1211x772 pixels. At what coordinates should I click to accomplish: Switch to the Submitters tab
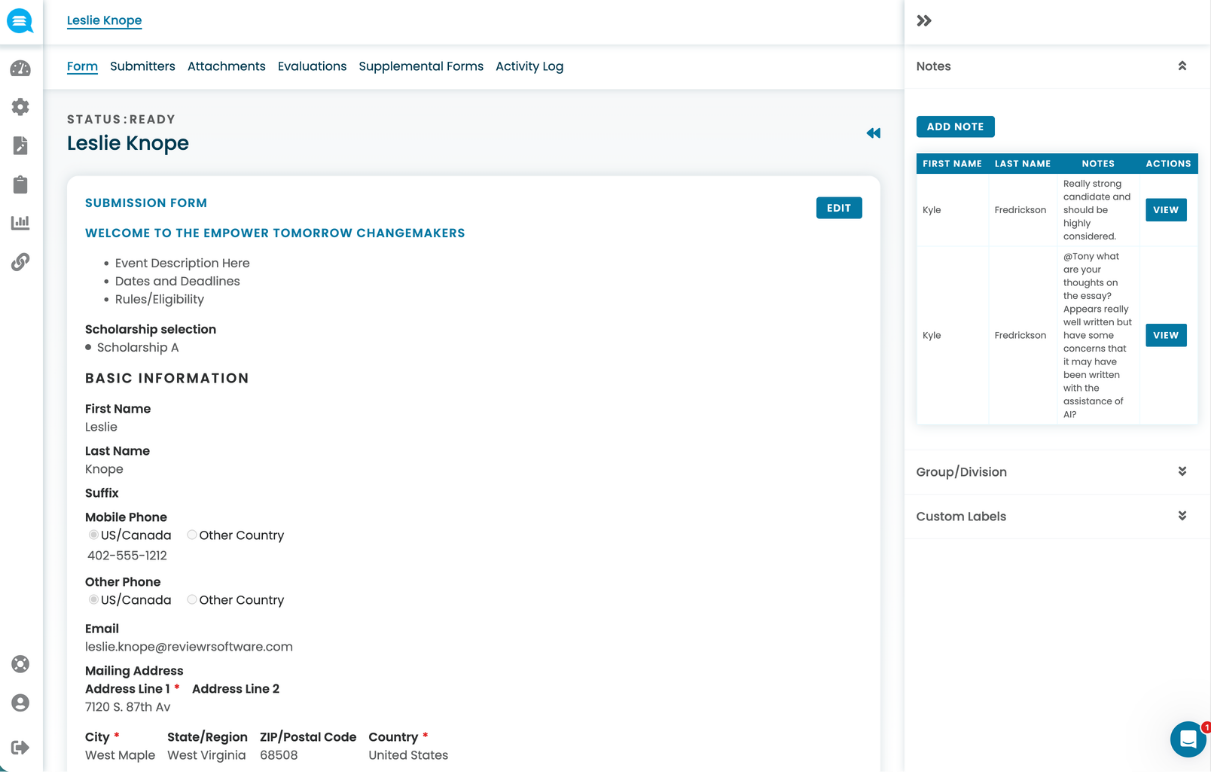tap(142, 66)
